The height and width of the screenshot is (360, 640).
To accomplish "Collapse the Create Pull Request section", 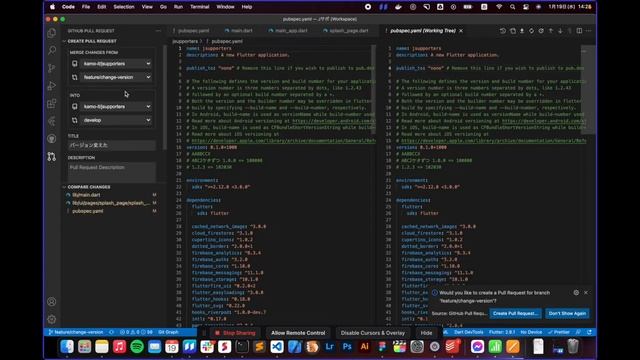I will [x=92, y=41].
